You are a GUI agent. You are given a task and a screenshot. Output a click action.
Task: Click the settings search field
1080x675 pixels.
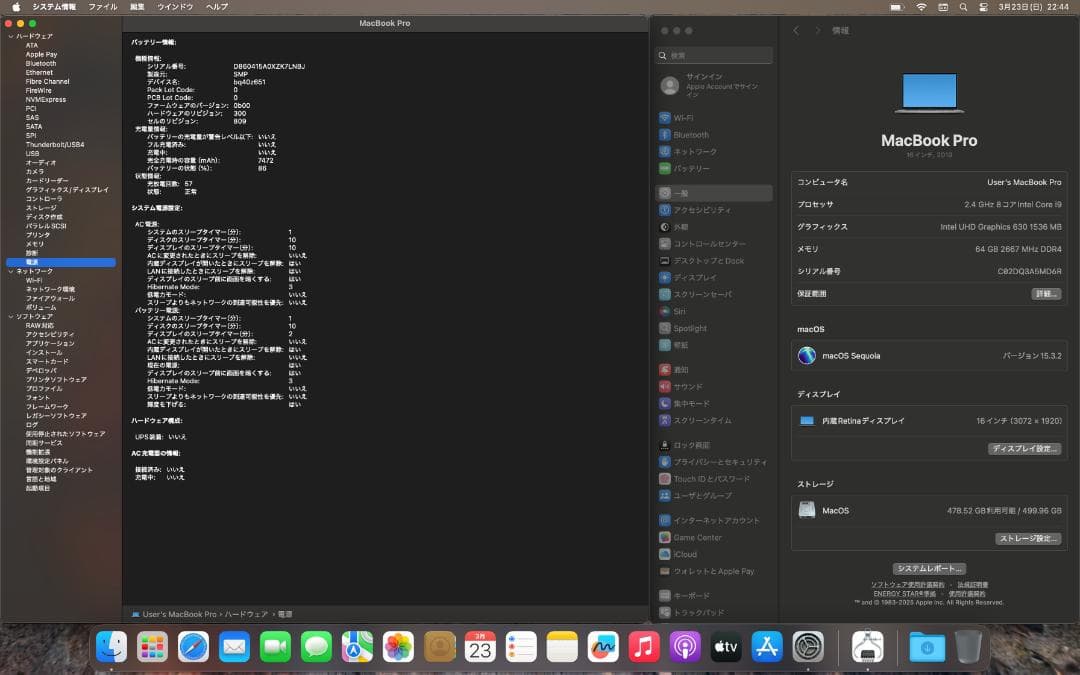(713, 55)
